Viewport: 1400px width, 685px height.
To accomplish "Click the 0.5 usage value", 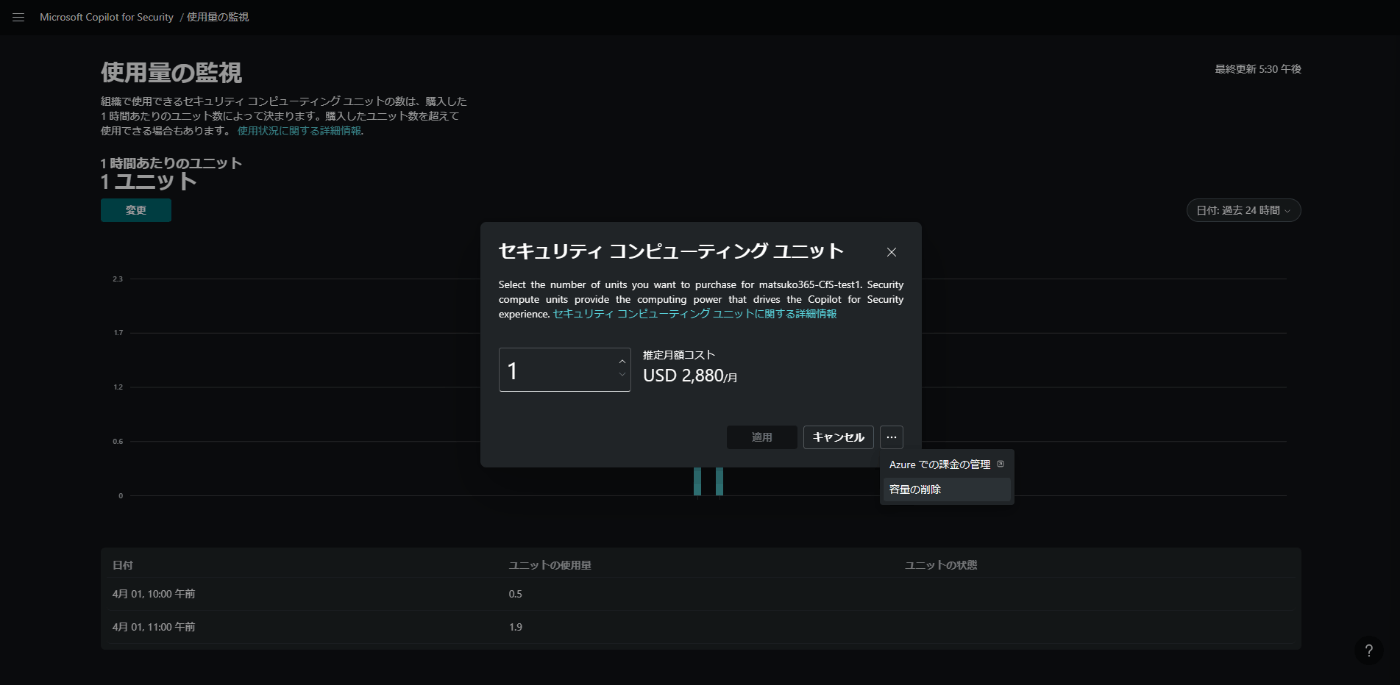I will pyautogui.click(x=516, y=594).
